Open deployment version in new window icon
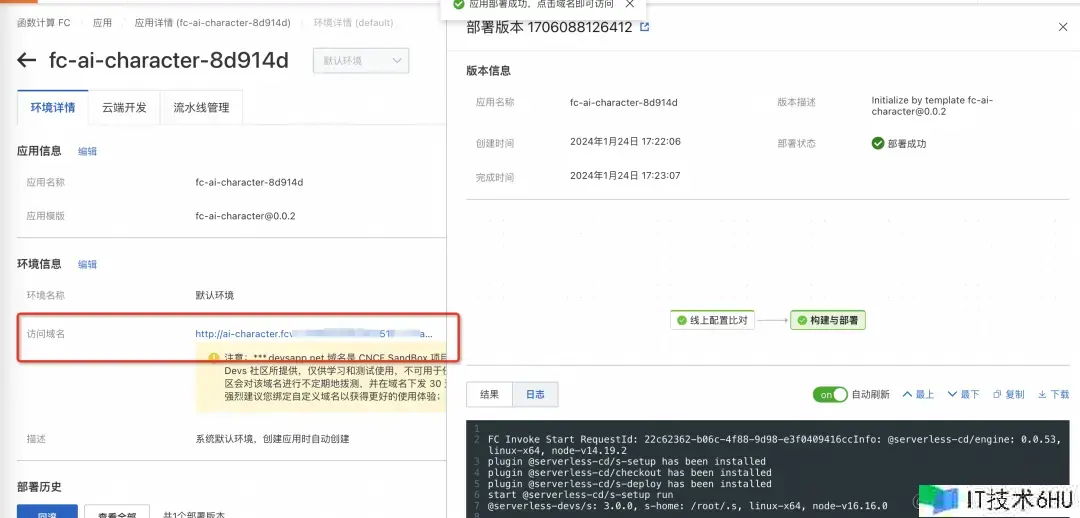The height and width of the screenshot is (518, 1080). pos(645,27)
